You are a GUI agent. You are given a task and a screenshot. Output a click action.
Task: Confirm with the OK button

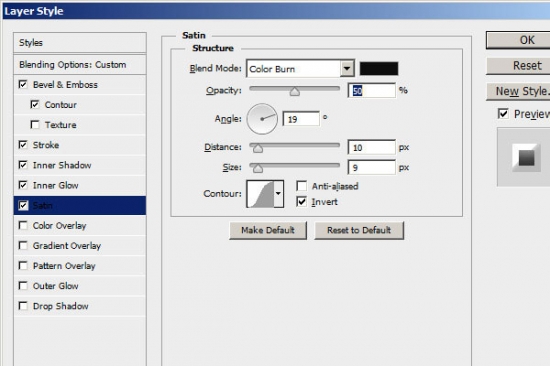(x=519, y=40)
